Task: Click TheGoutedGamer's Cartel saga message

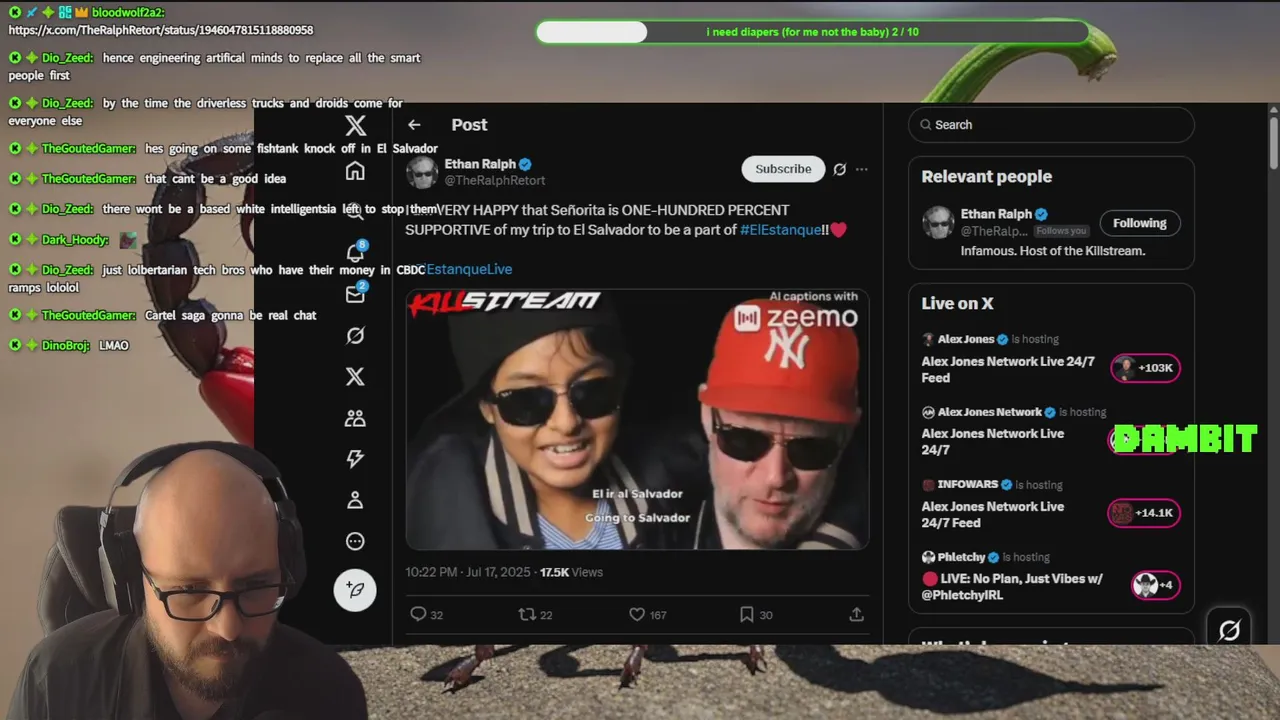Action: (230, 315)
